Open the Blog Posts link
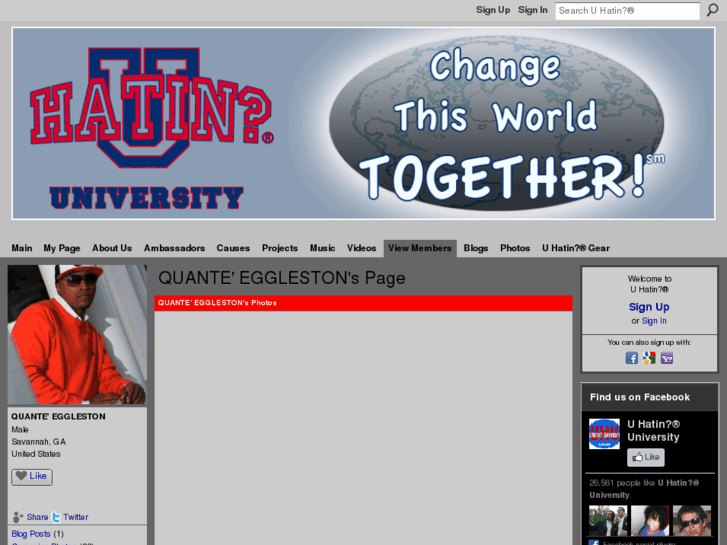Viewport: 727px width, 545px height. pos(31,534)
